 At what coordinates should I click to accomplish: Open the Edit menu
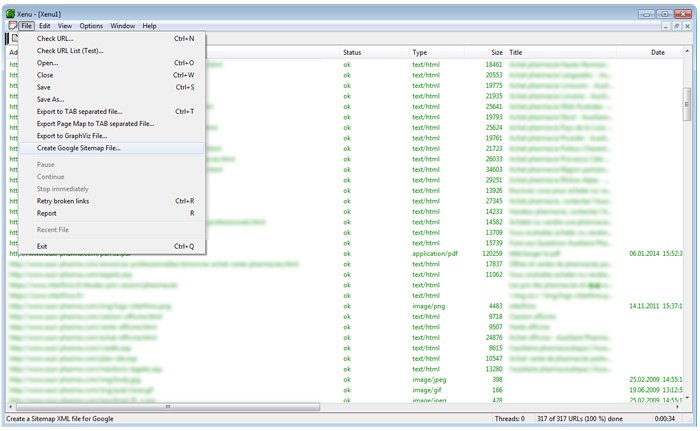coord(45,26)
